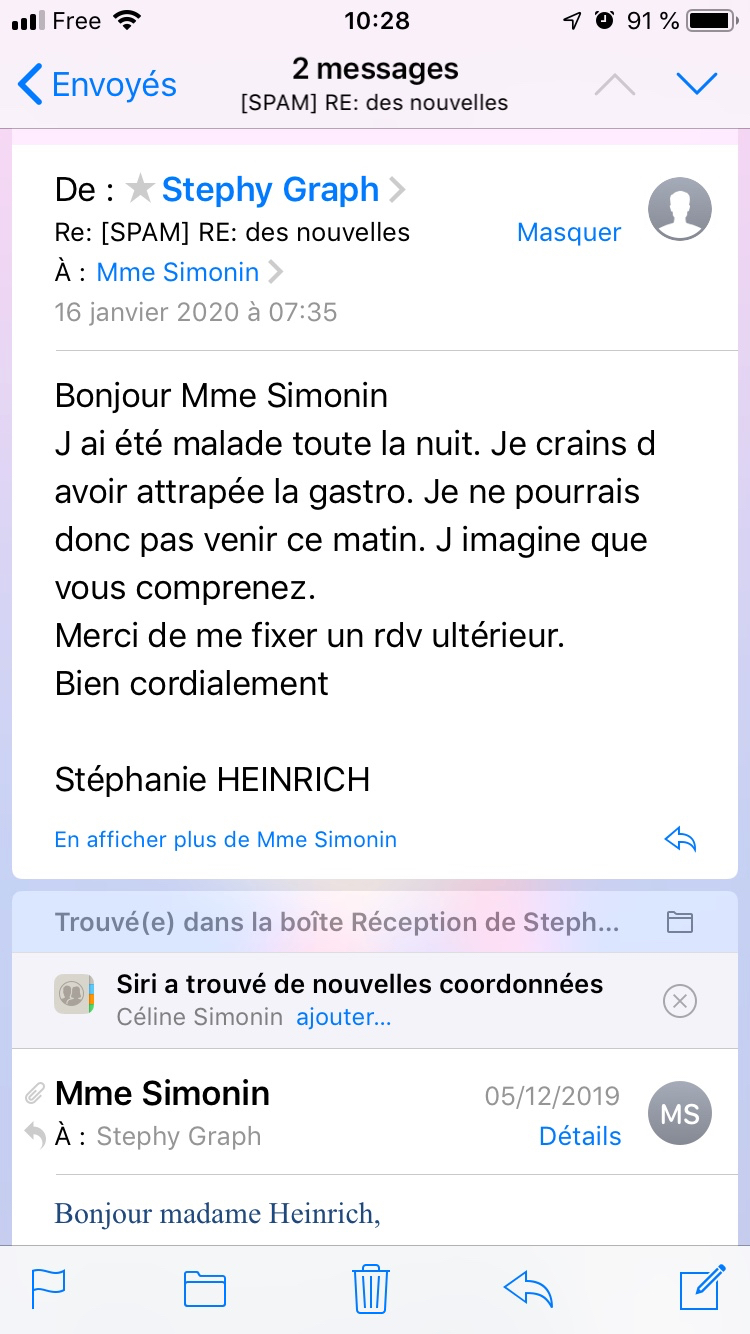This screenshot has height=1334, width=750.
Task: Tap the flag icon in bottom toolbar
Action: (x=48, y=1288)
